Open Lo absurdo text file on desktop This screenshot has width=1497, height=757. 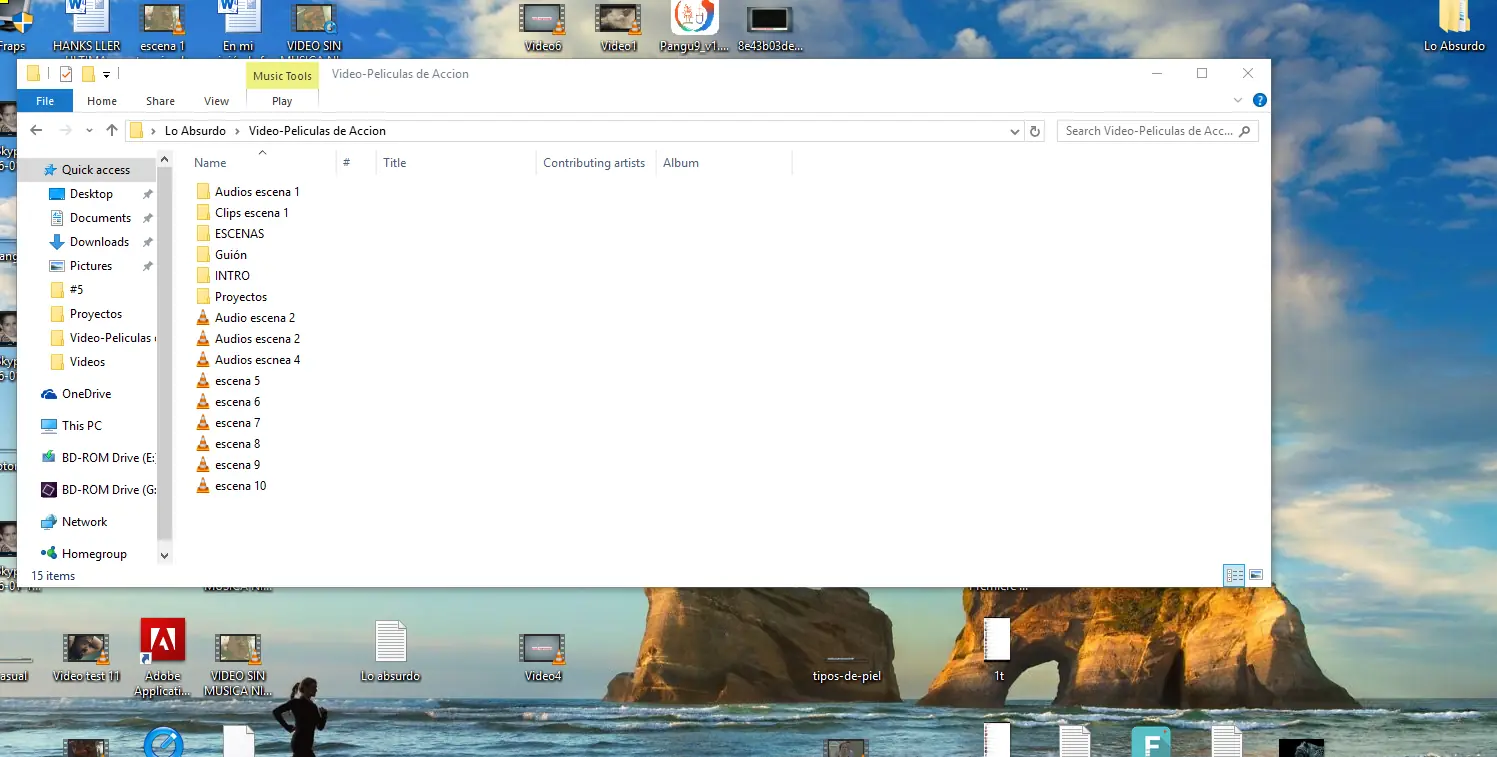390,652
